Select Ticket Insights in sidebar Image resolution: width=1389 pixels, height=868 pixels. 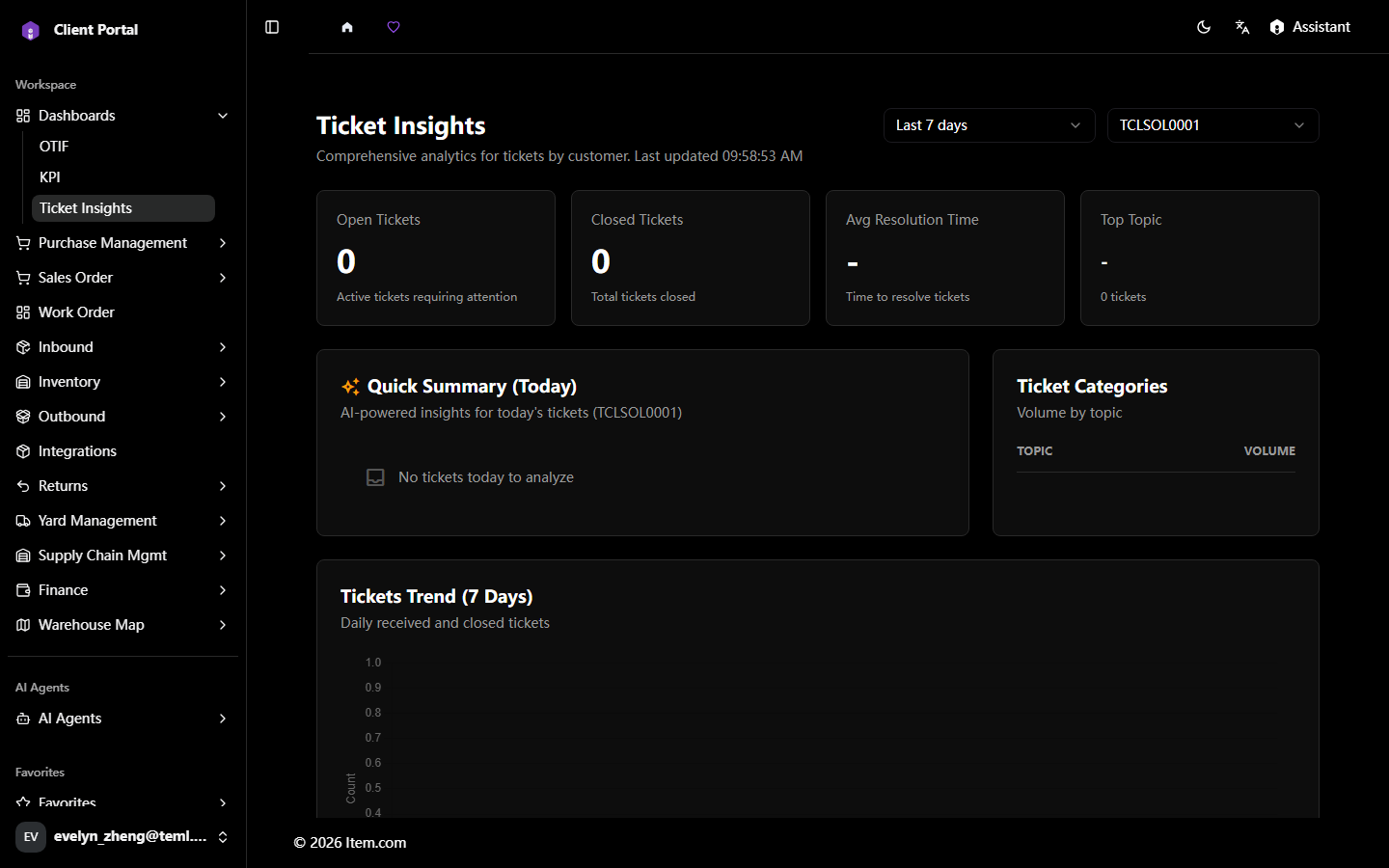123,208
